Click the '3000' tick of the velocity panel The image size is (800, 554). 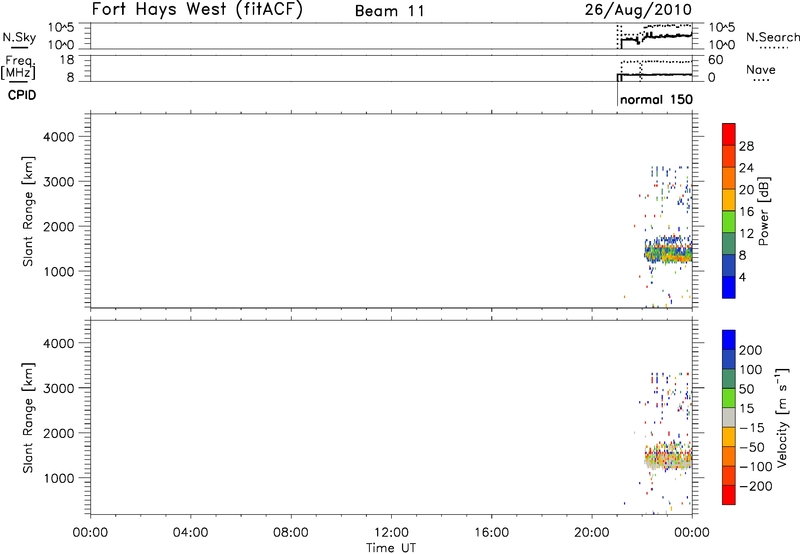59,388
